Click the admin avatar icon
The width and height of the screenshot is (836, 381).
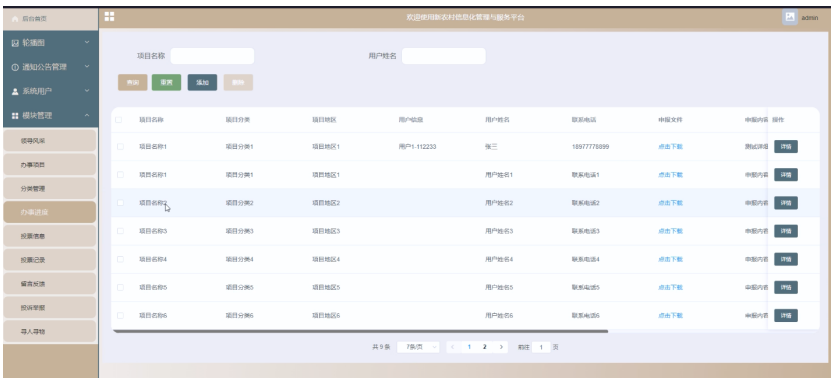pyautogui.click(x=790, y=17)
